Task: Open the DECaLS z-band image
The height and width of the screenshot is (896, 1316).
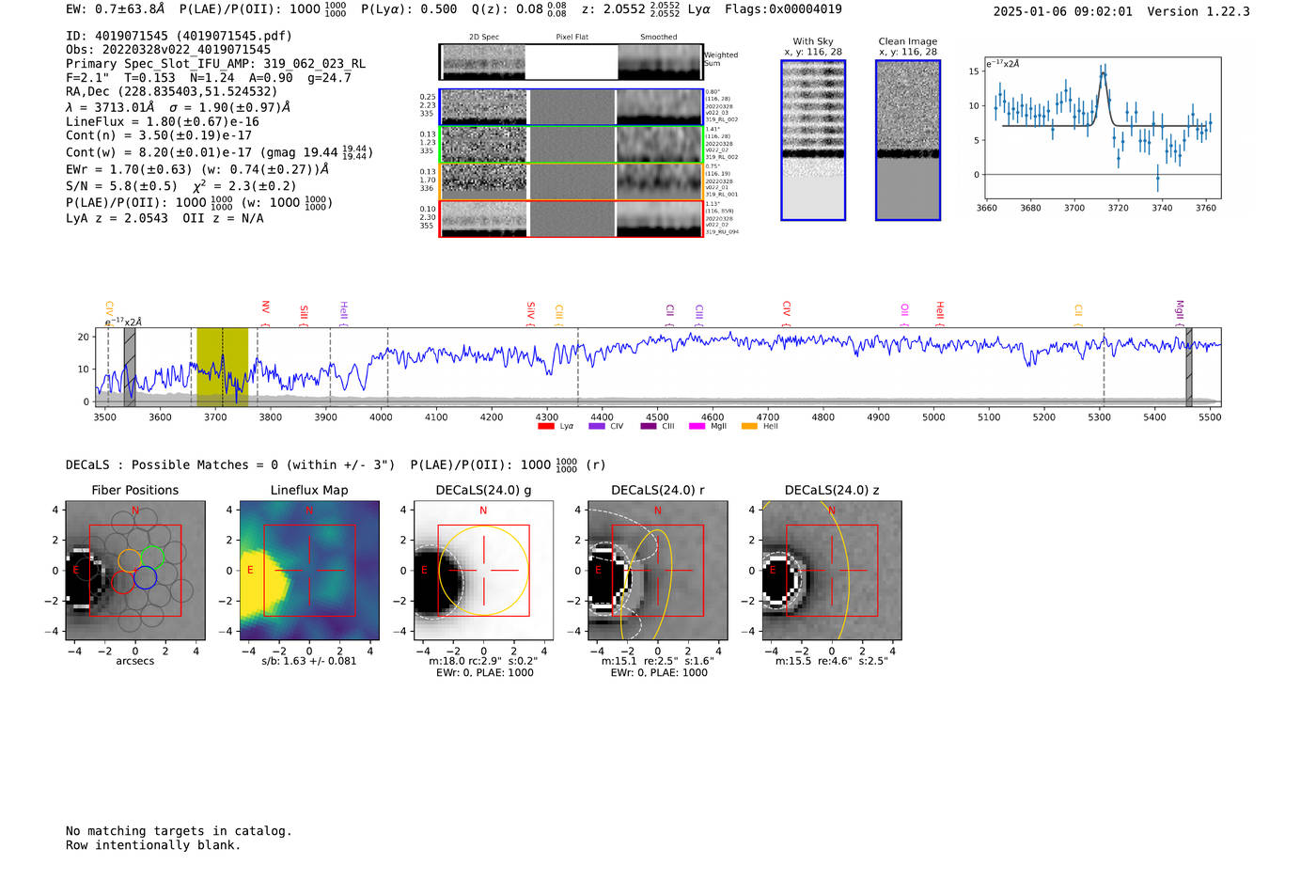Action: (x=832, y=571)
